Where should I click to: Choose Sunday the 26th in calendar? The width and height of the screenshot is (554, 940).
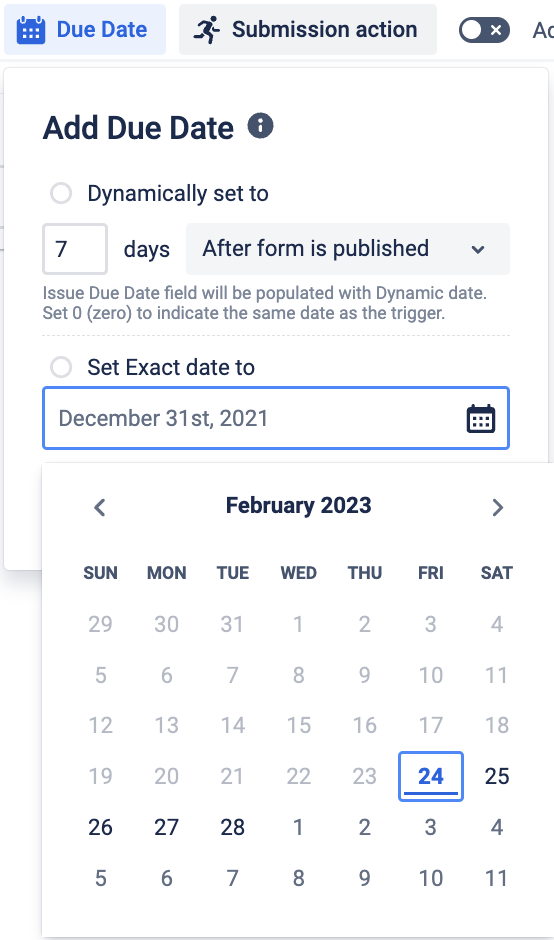tap(100, 827)
